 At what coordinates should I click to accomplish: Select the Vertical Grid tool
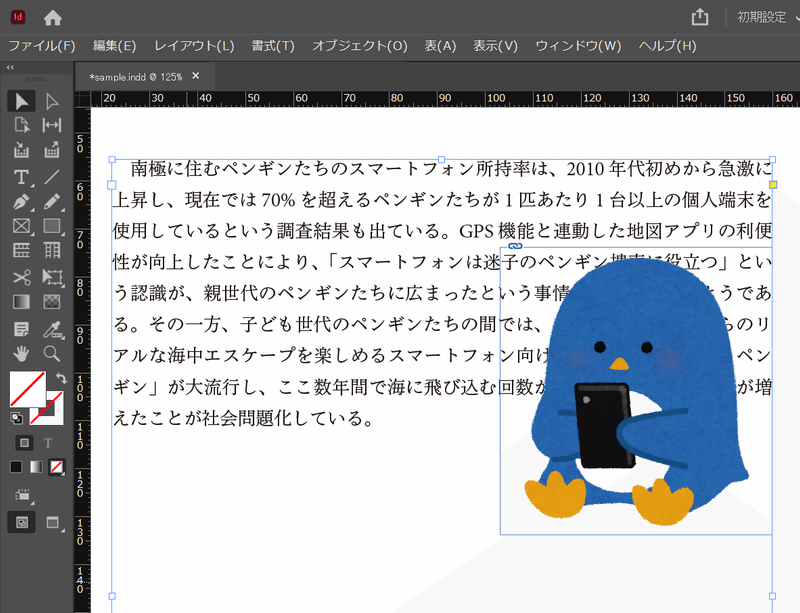tap(52, 251)
